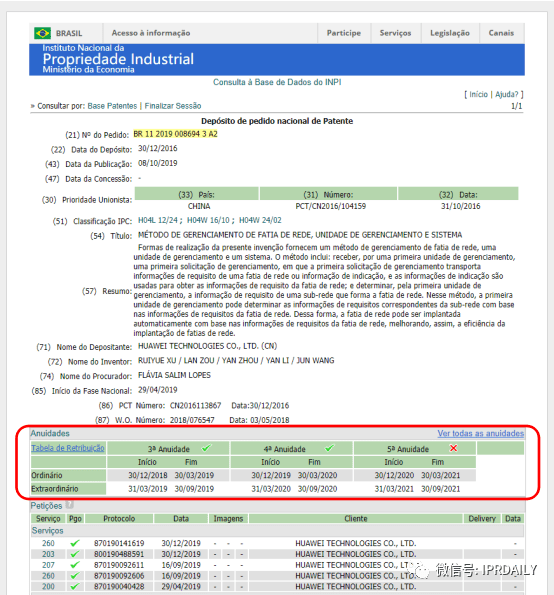Click the red X beside 5ª Anuidade
554x595 pixels.
(453, 448)
